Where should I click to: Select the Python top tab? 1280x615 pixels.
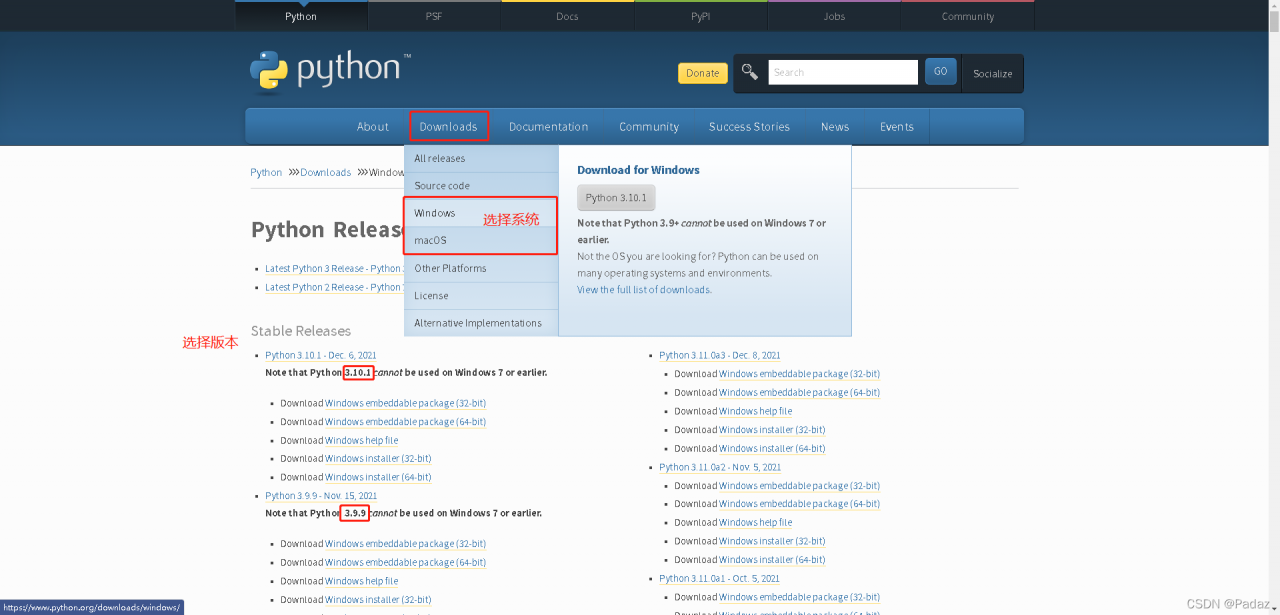tap(301, 16)
